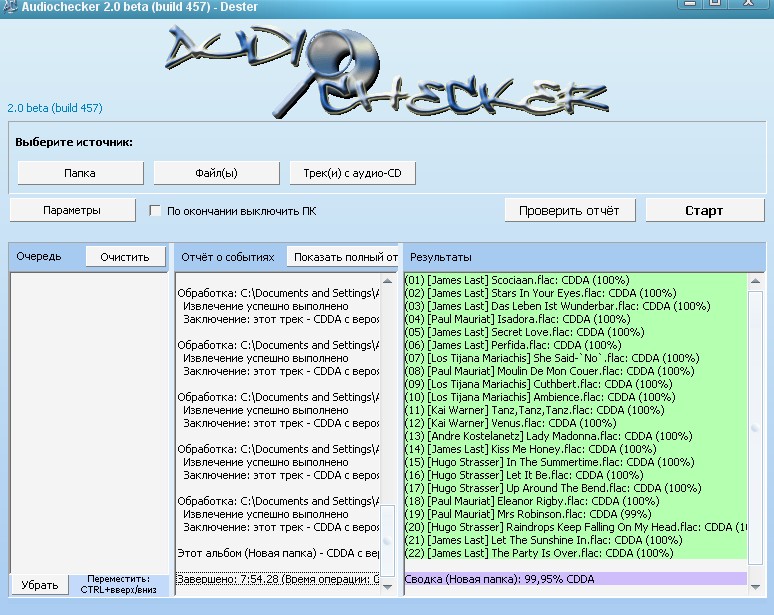Enable По окончании выключить ПК checkbox
Image resolution: width=774 pixels, height=615 pixels.
click(x=155, y=211)
